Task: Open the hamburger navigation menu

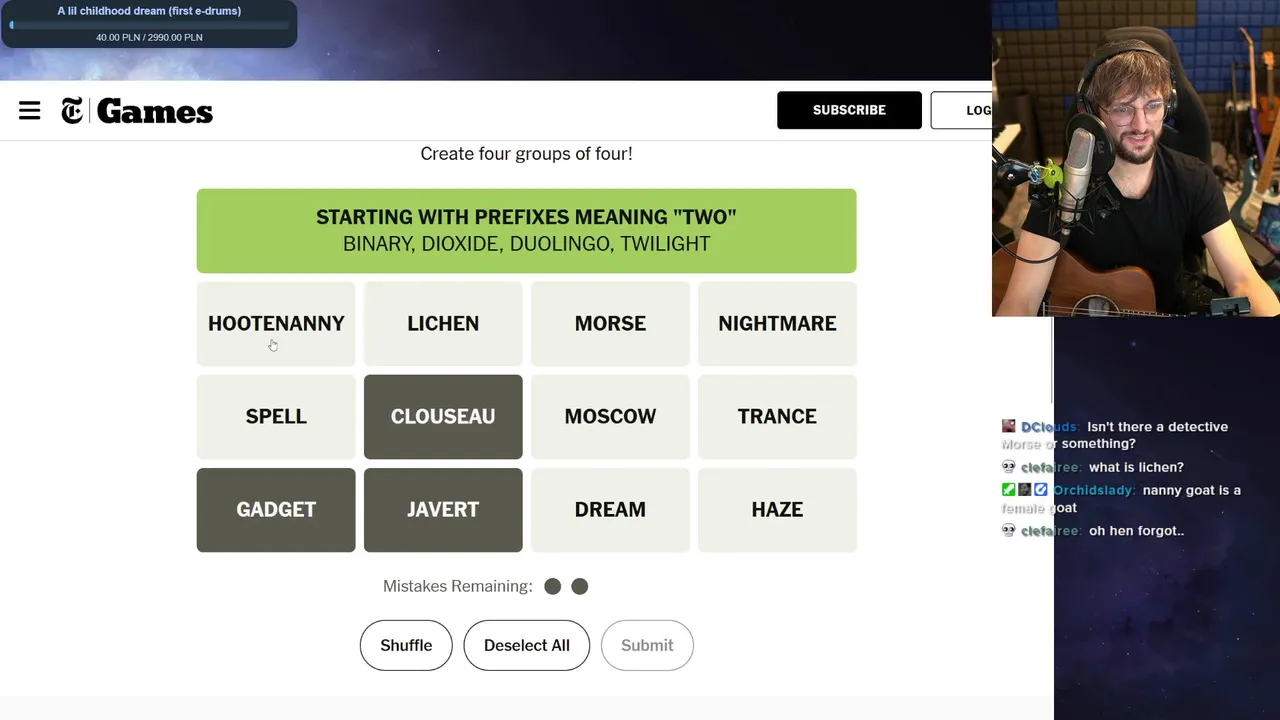Action: (x=30, y=111)
